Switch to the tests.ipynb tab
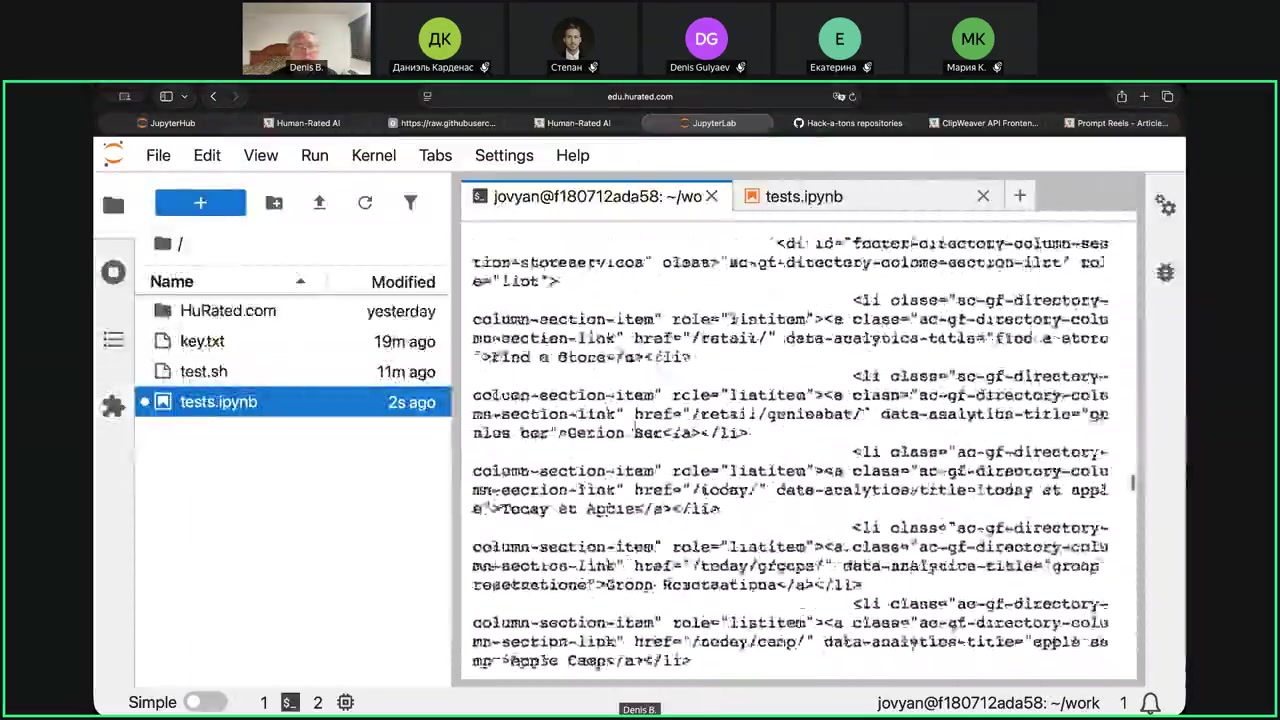 tap(803, 197)
